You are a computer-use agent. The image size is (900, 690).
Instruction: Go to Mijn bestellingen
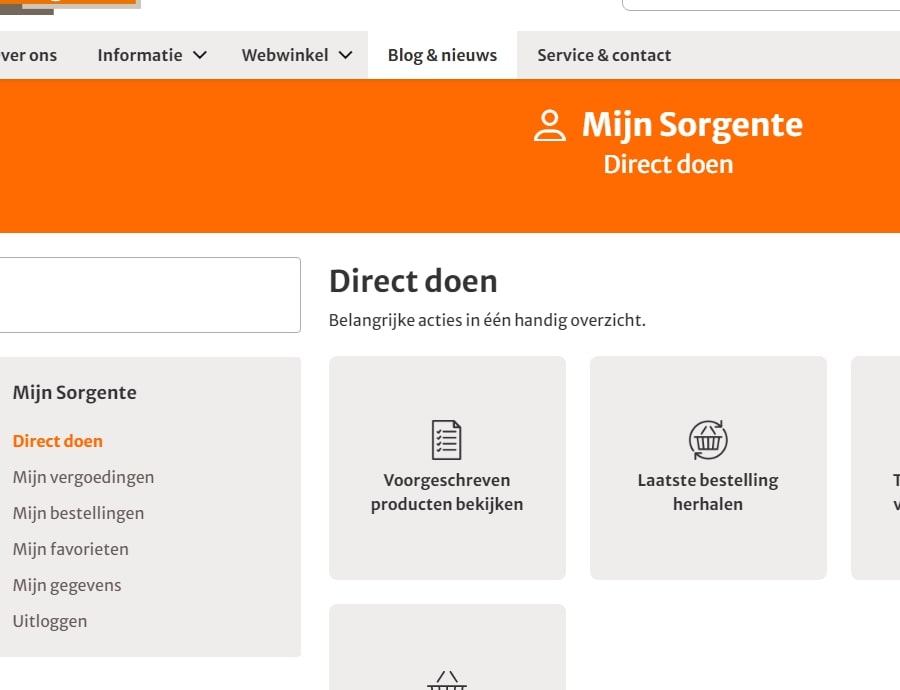(x=78, y=513)
